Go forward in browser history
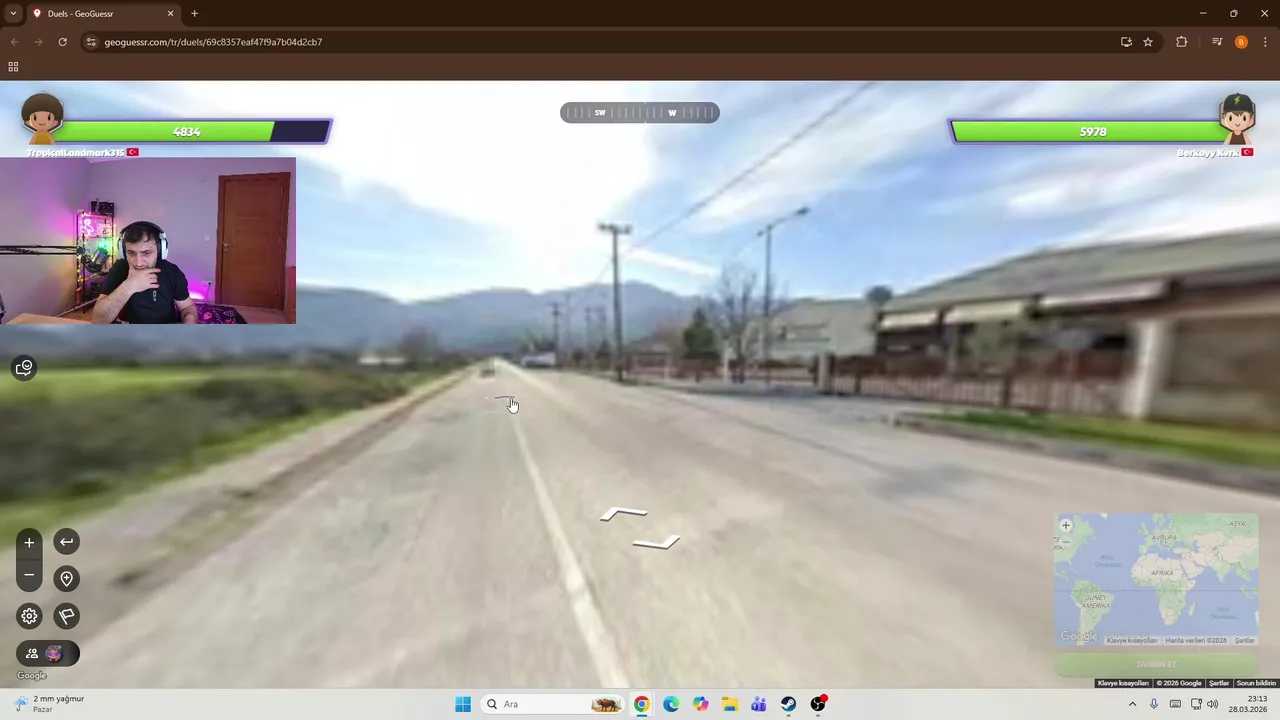This screenshot has width=1280, height=720. (38, 42)
